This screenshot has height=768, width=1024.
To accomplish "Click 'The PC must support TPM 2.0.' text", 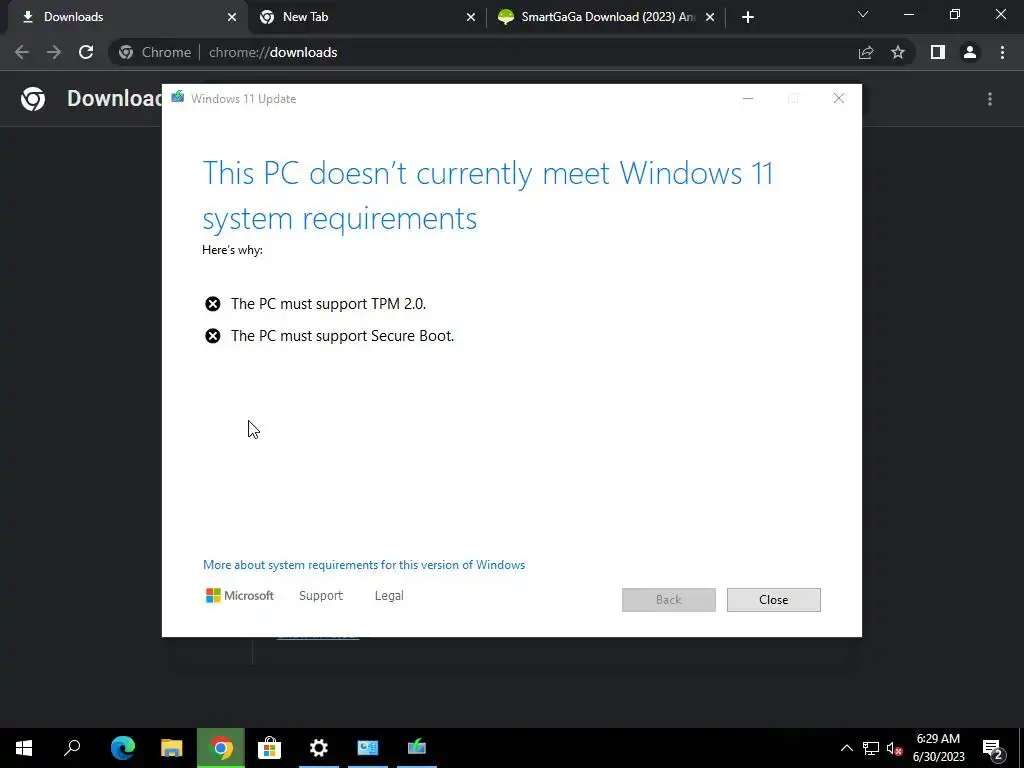I will point(328,304).
